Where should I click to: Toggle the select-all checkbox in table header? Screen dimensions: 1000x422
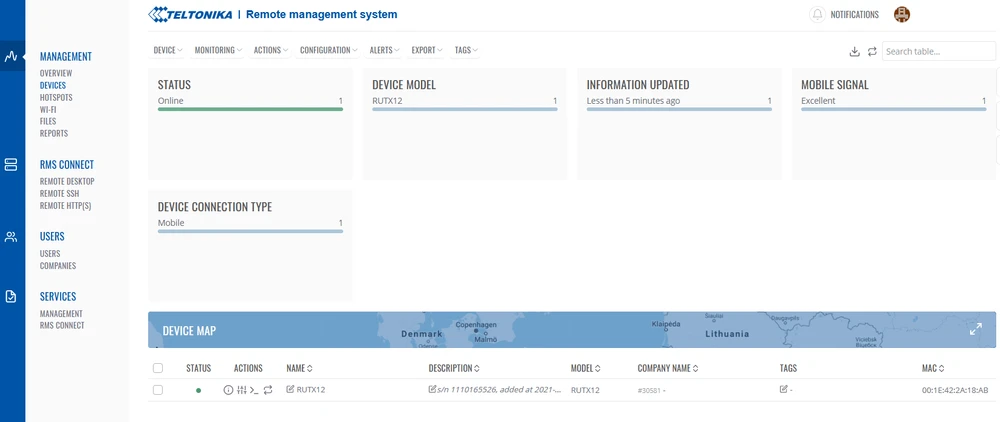point(158,368)
